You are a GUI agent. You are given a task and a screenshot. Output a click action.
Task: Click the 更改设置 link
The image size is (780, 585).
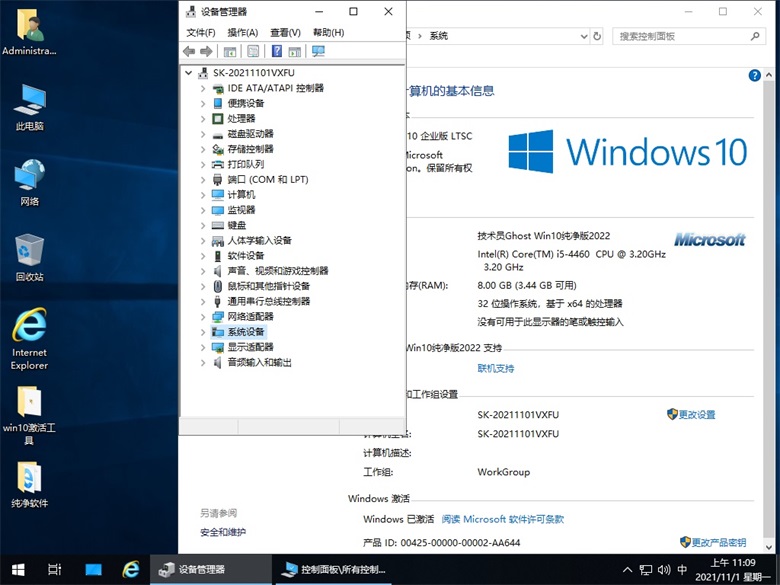pyautogui.click(x=696, y=415)
